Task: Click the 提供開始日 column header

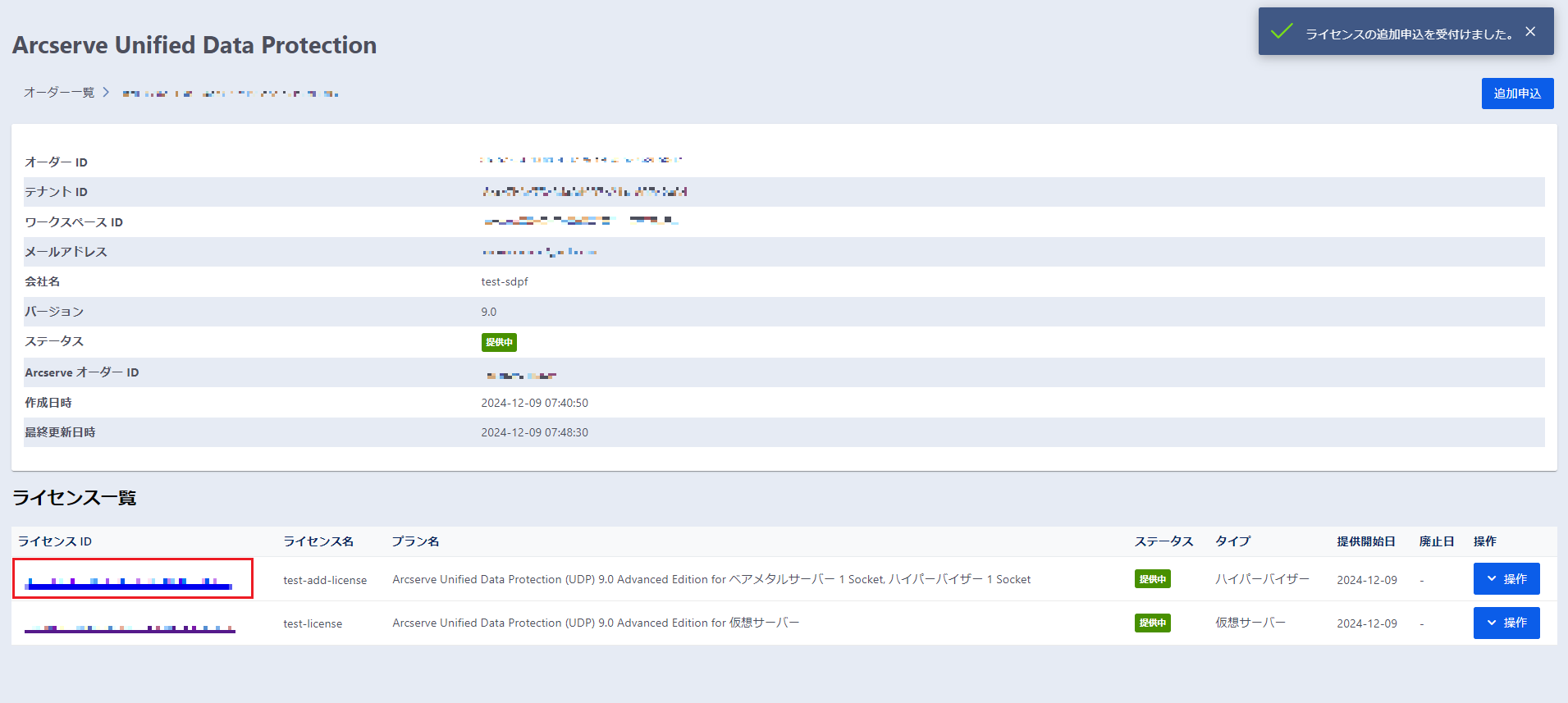Action: (1366, 541)
